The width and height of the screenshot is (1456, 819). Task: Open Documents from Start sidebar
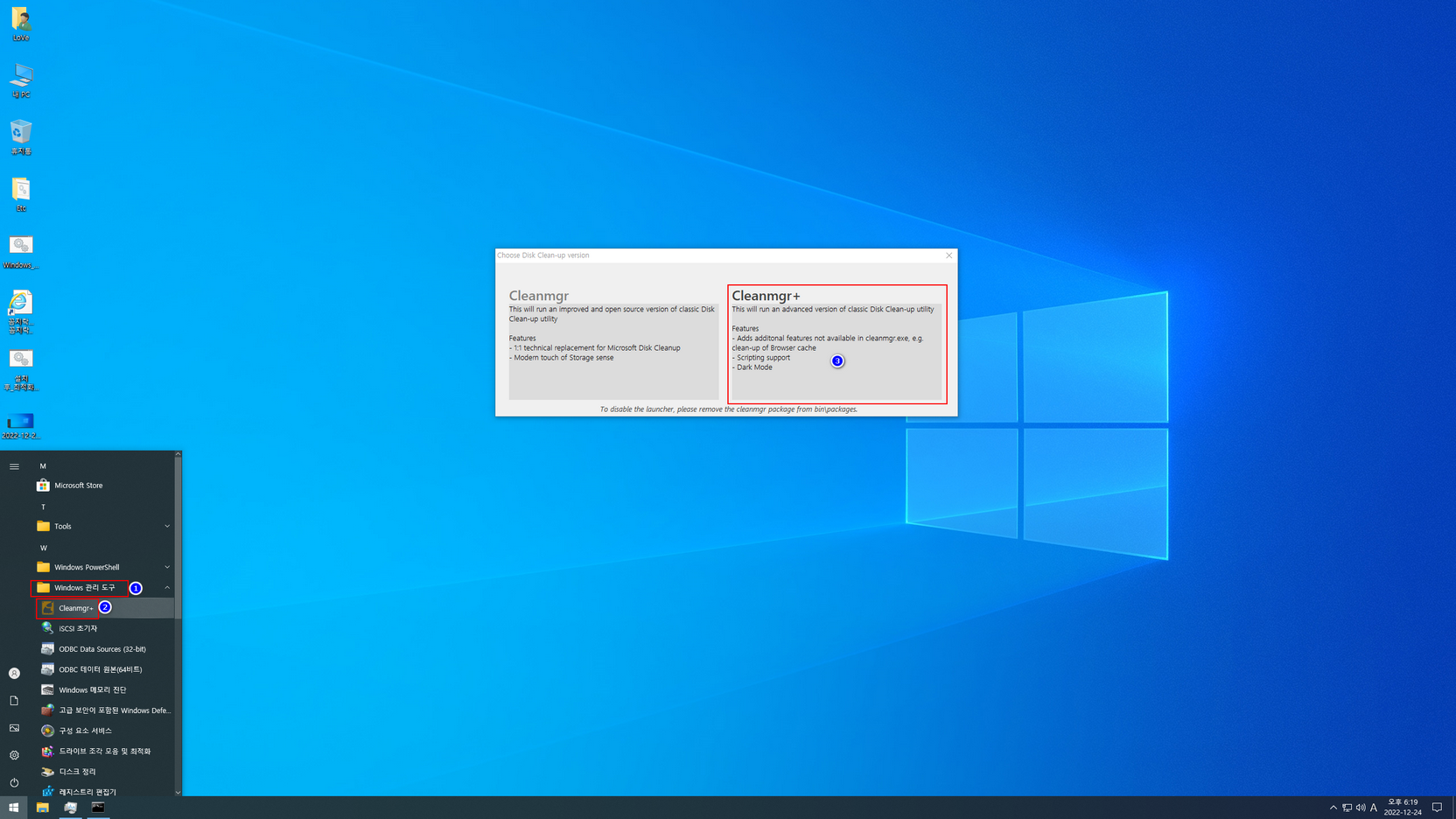tap(14, 701)
